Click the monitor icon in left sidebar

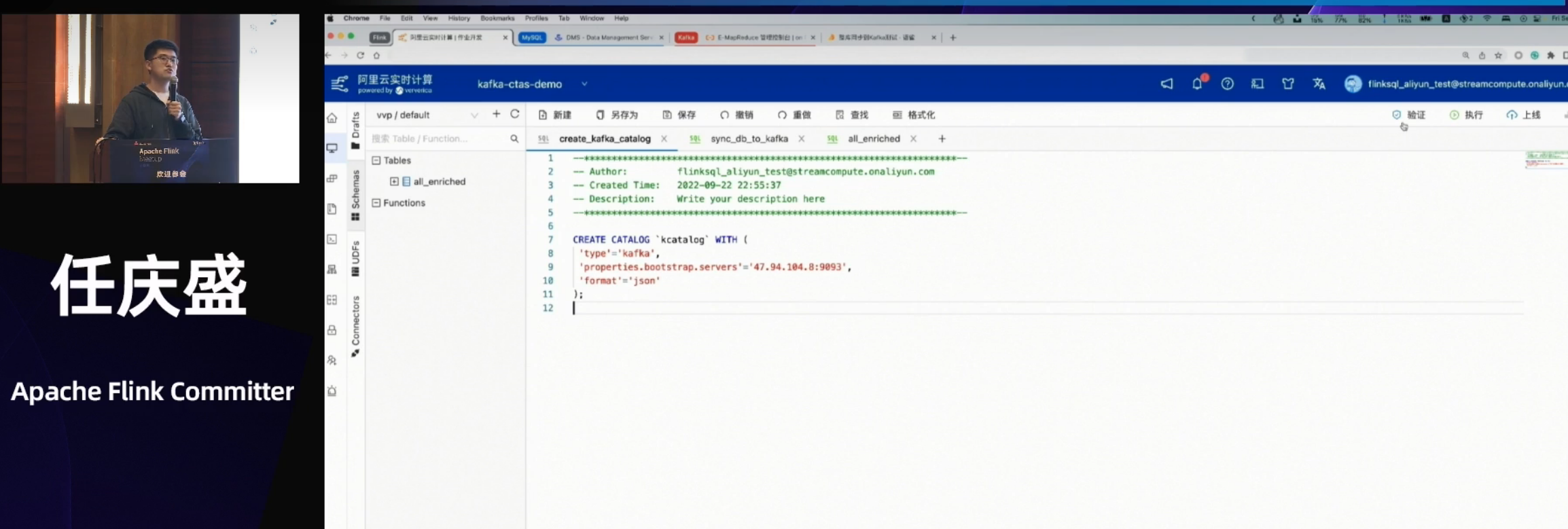coord(332,148)
